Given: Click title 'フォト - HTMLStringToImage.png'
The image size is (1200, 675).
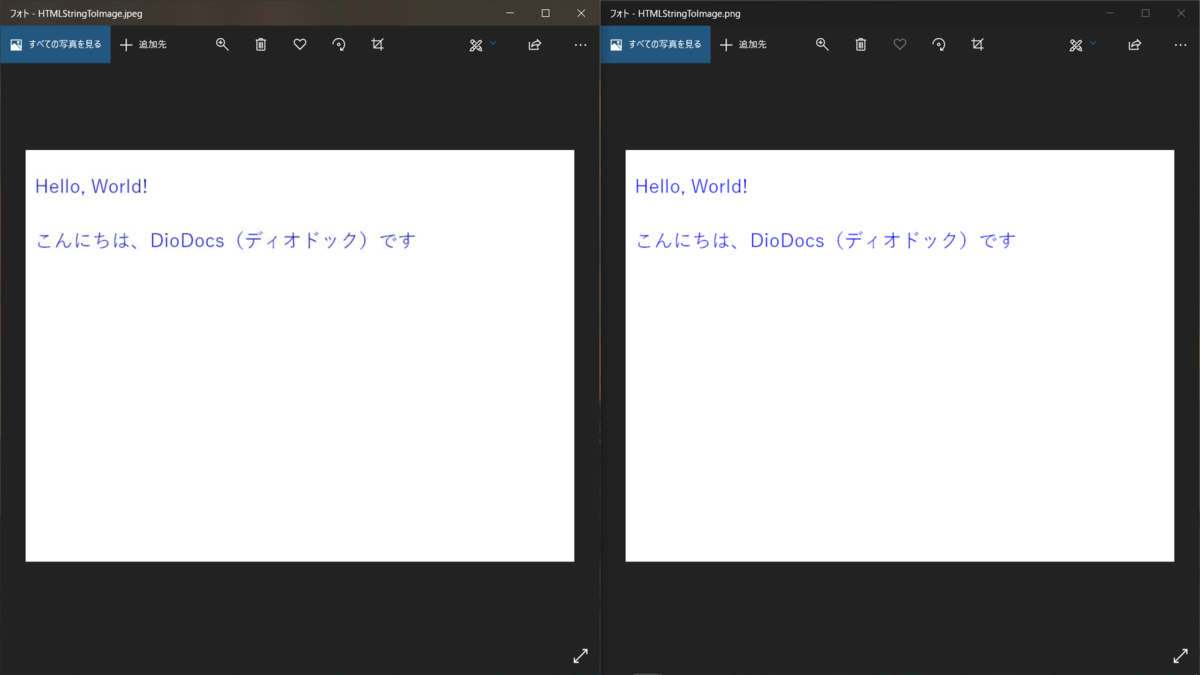Looking at the screenshot, I should tap(675, 14).
